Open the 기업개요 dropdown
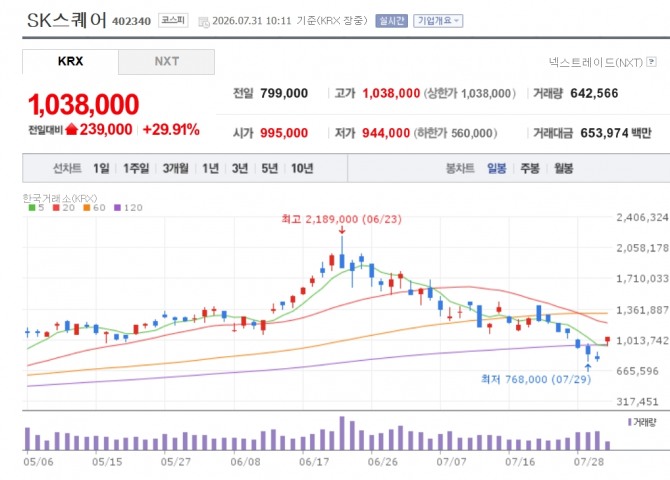 438,21
